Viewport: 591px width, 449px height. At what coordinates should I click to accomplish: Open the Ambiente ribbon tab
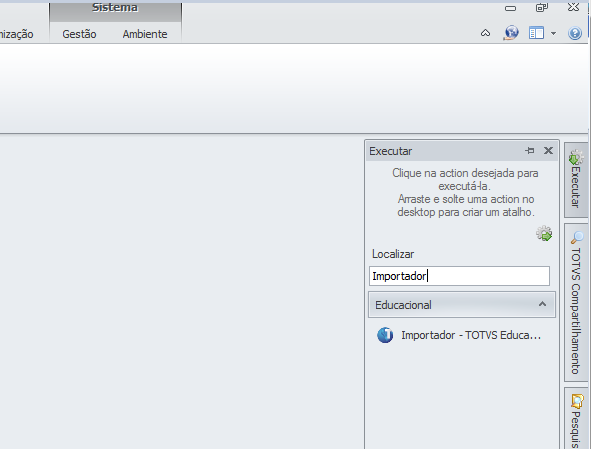pyautogui.click(x=145, y=34)
